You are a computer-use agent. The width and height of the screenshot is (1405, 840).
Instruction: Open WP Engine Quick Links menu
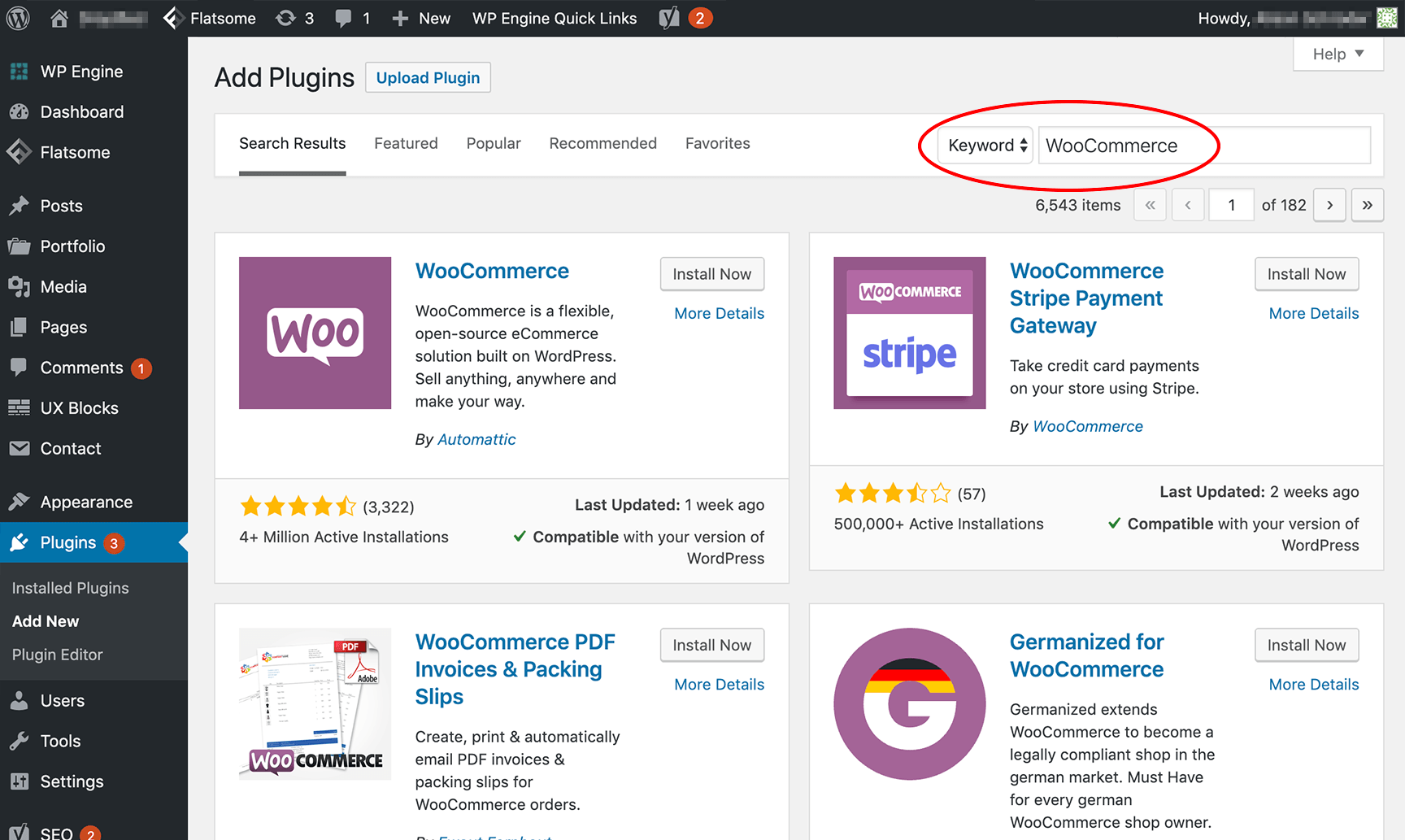555,18
